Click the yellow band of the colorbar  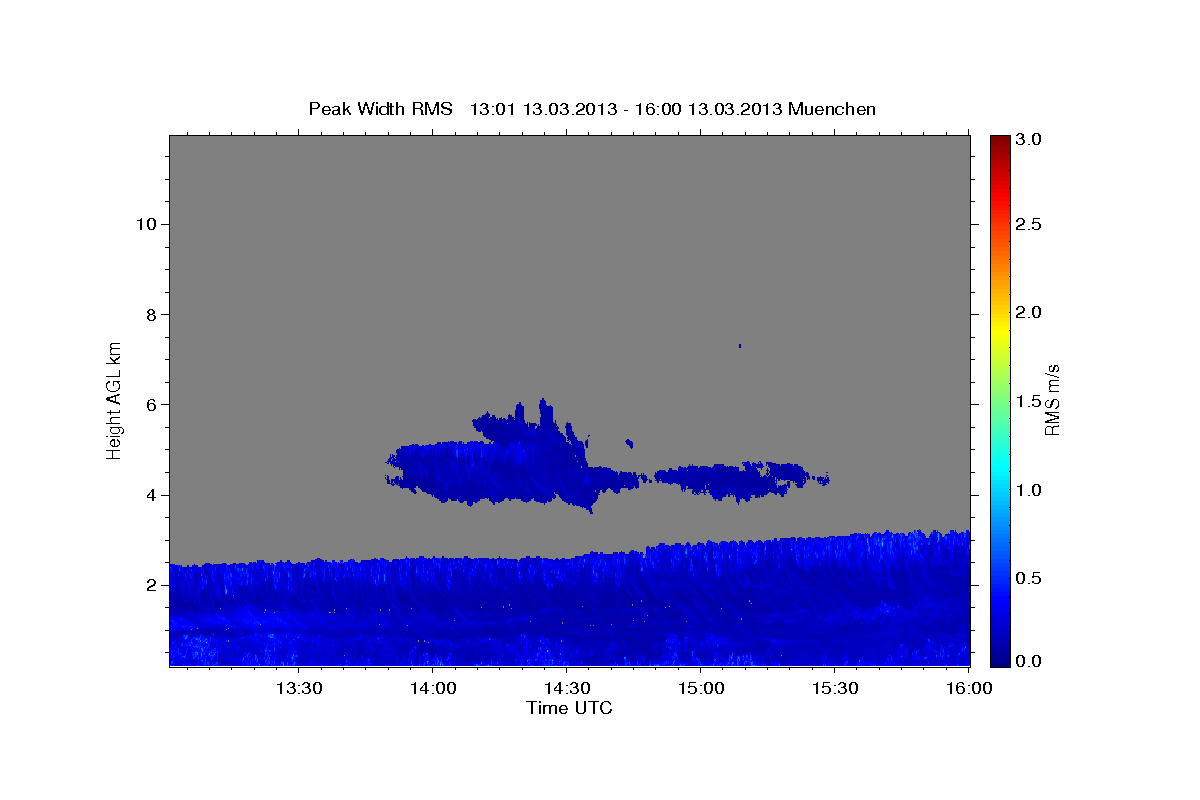1000,330
